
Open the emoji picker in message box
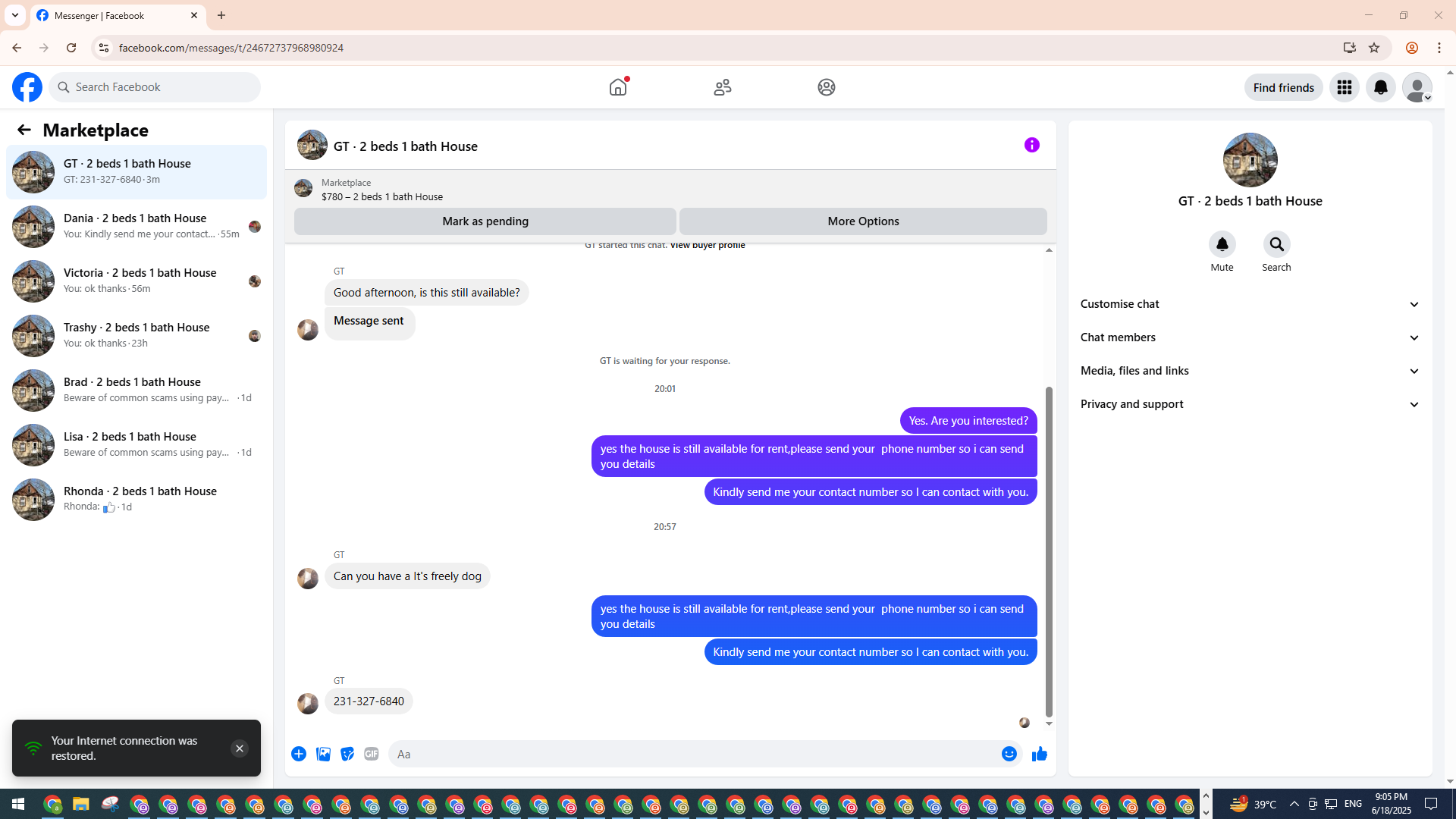[1009, 754]
